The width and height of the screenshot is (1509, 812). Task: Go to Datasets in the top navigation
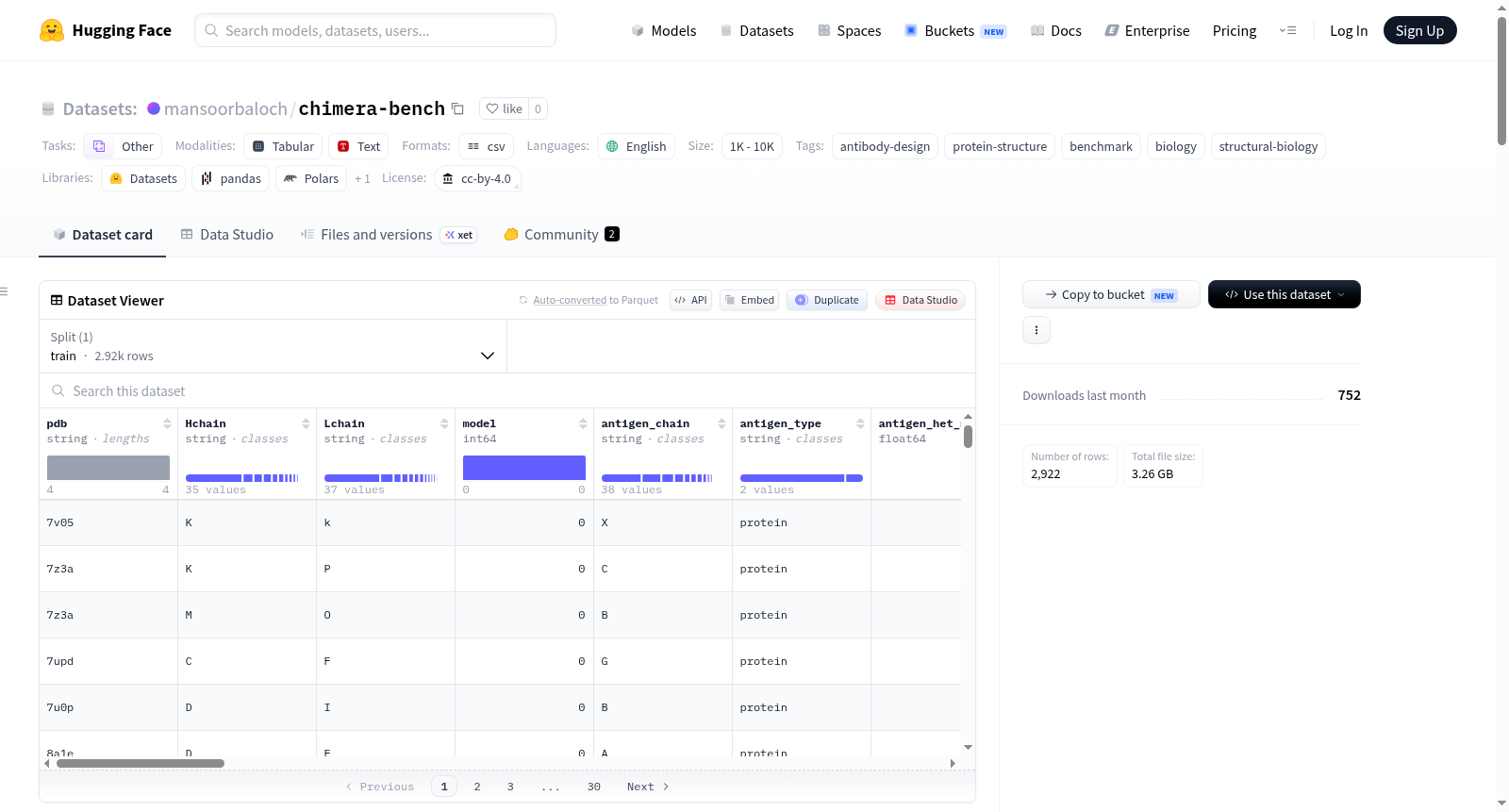pyautogui.click(x=756, y=30)
